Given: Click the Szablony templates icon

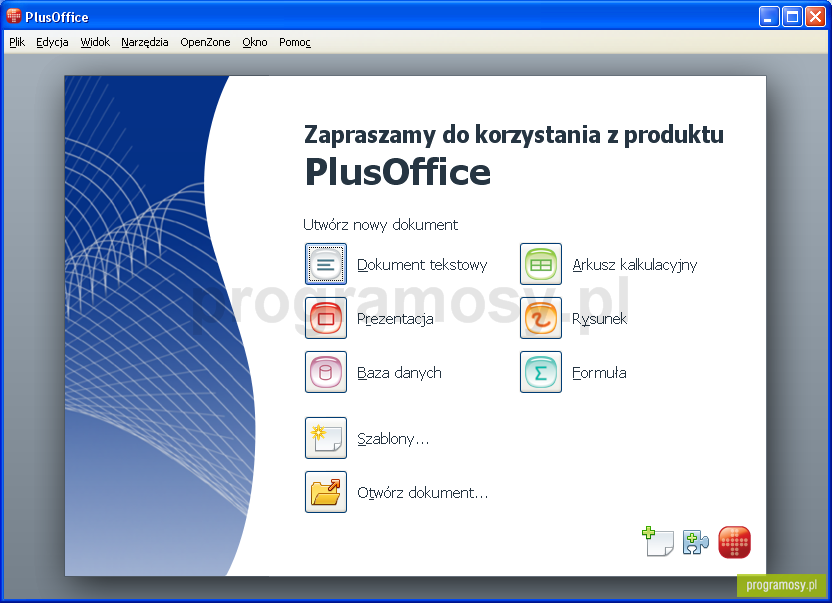Looking at the screenshot, I should (326, 438).
